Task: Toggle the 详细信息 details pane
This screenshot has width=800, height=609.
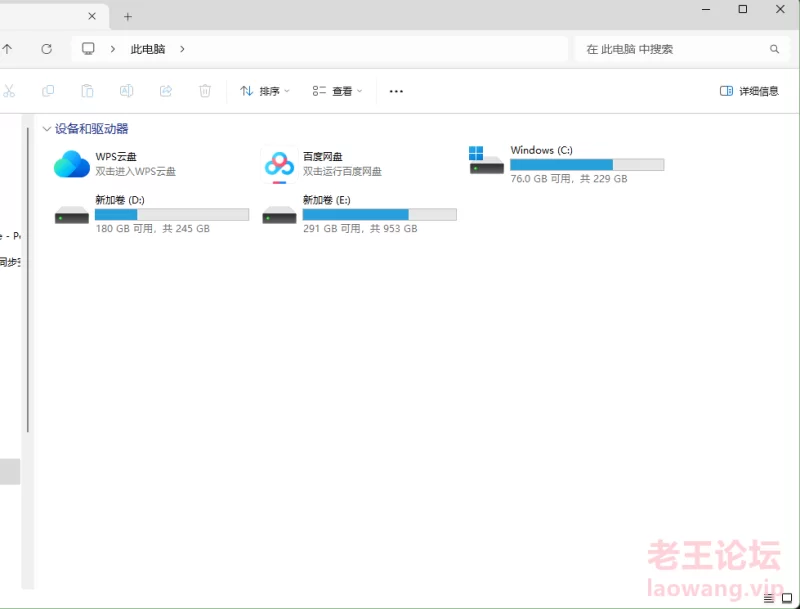Action: point(749,91)
